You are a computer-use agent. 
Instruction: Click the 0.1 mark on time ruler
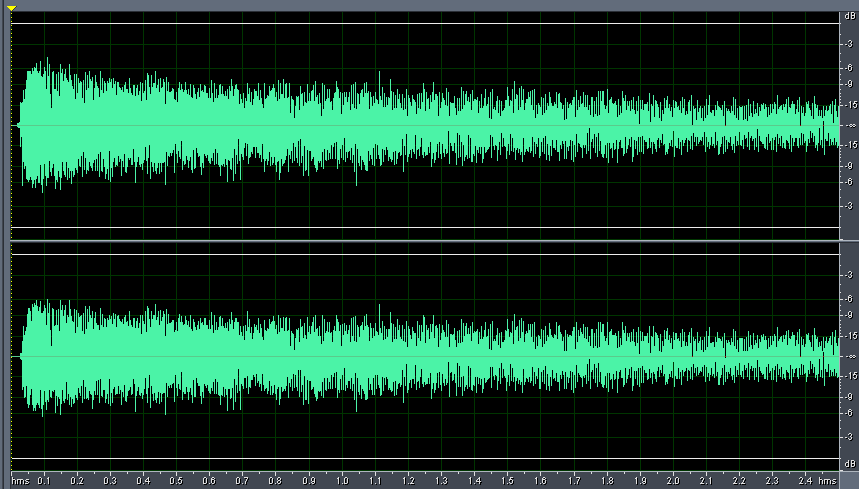click(44, 480)
